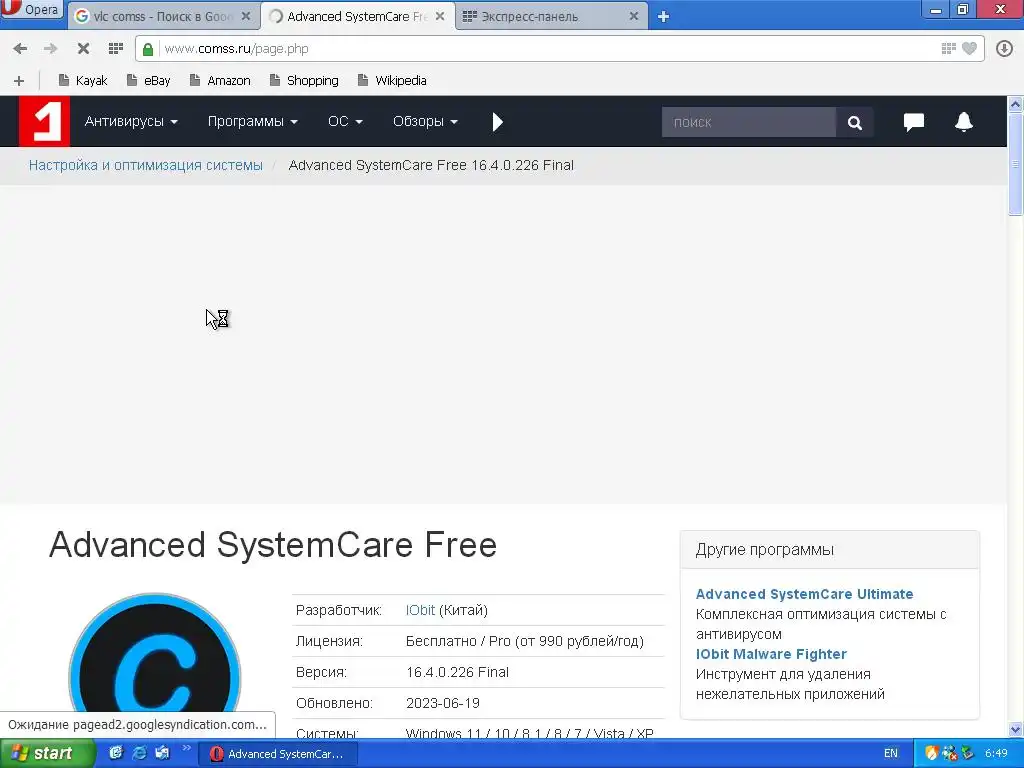Open the Speed Dial grid icon
The image size is (1024, 768).
click(x=116, y=48)
